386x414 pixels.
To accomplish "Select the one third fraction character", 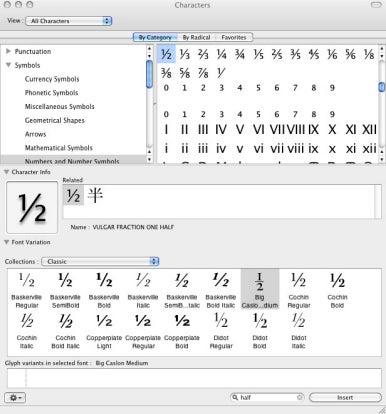I will click(184, 54).
